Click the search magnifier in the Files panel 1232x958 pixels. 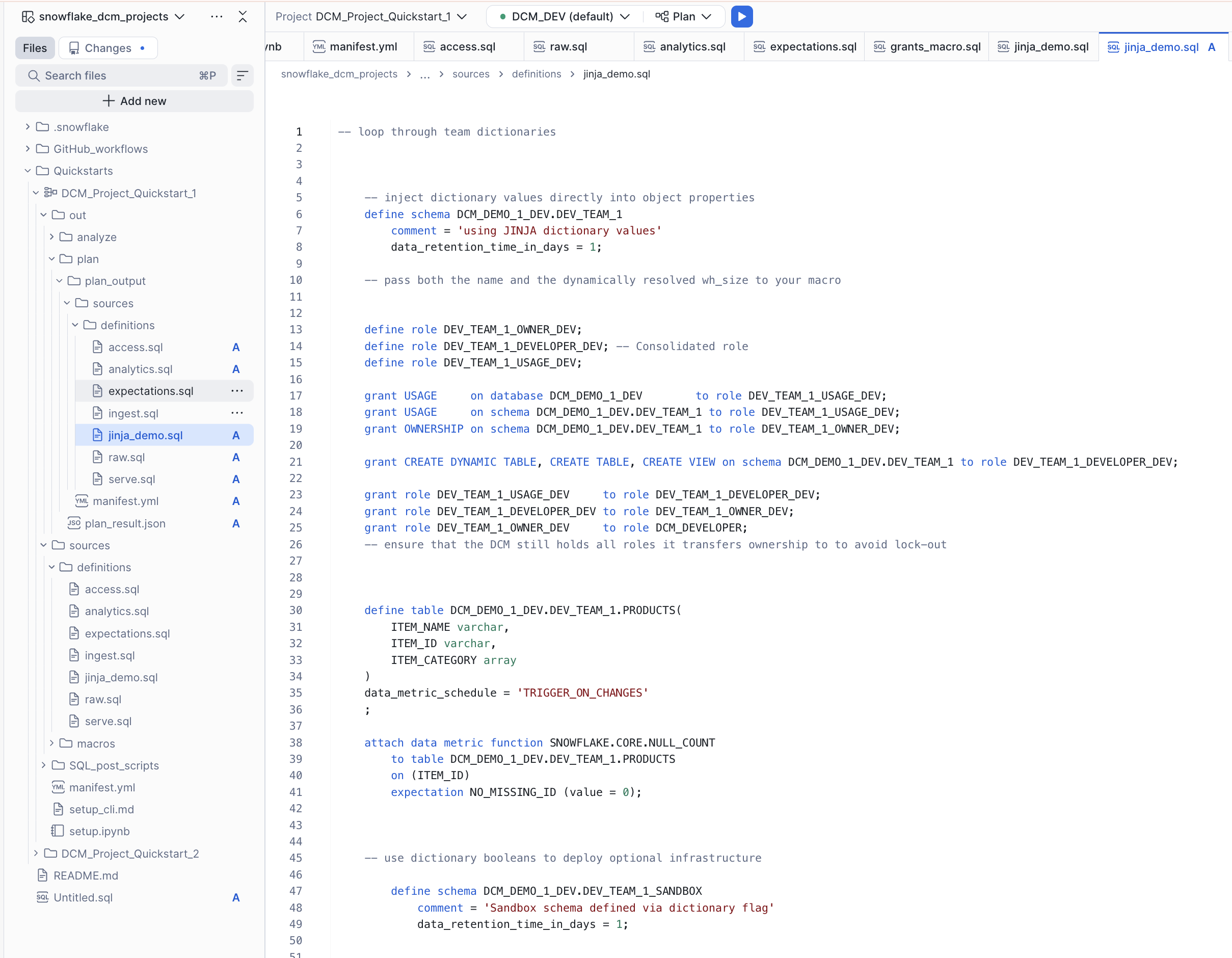click(34, 75)
